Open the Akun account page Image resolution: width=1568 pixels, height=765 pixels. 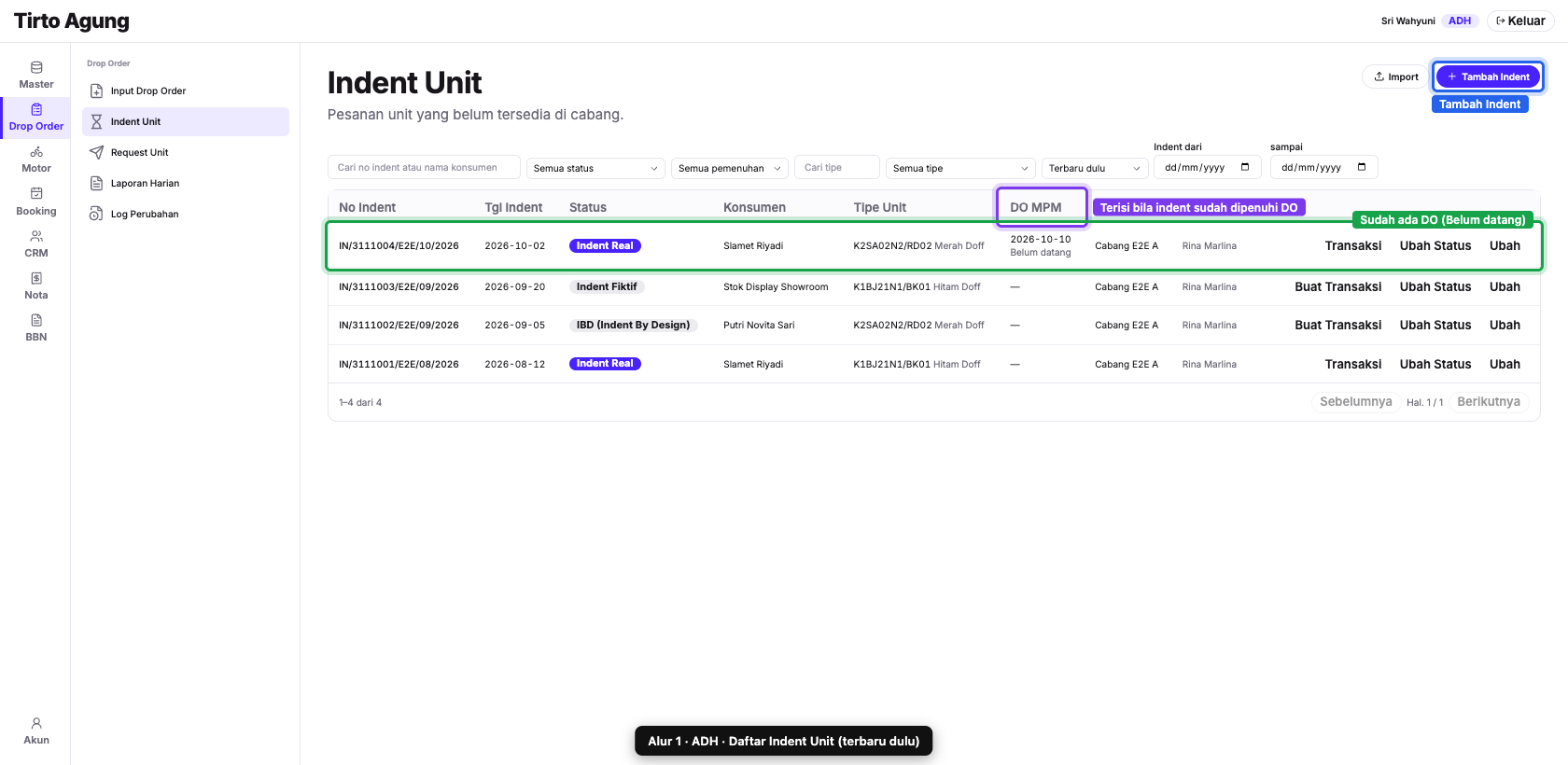pos(35,731)
